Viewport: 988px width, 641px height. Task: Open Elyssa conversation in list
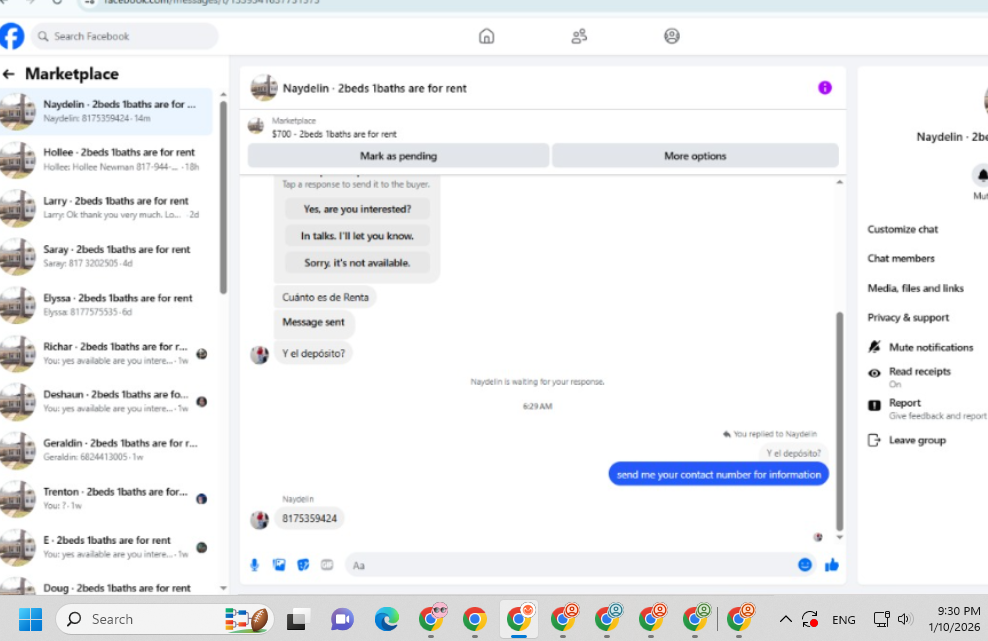(106, 305)
